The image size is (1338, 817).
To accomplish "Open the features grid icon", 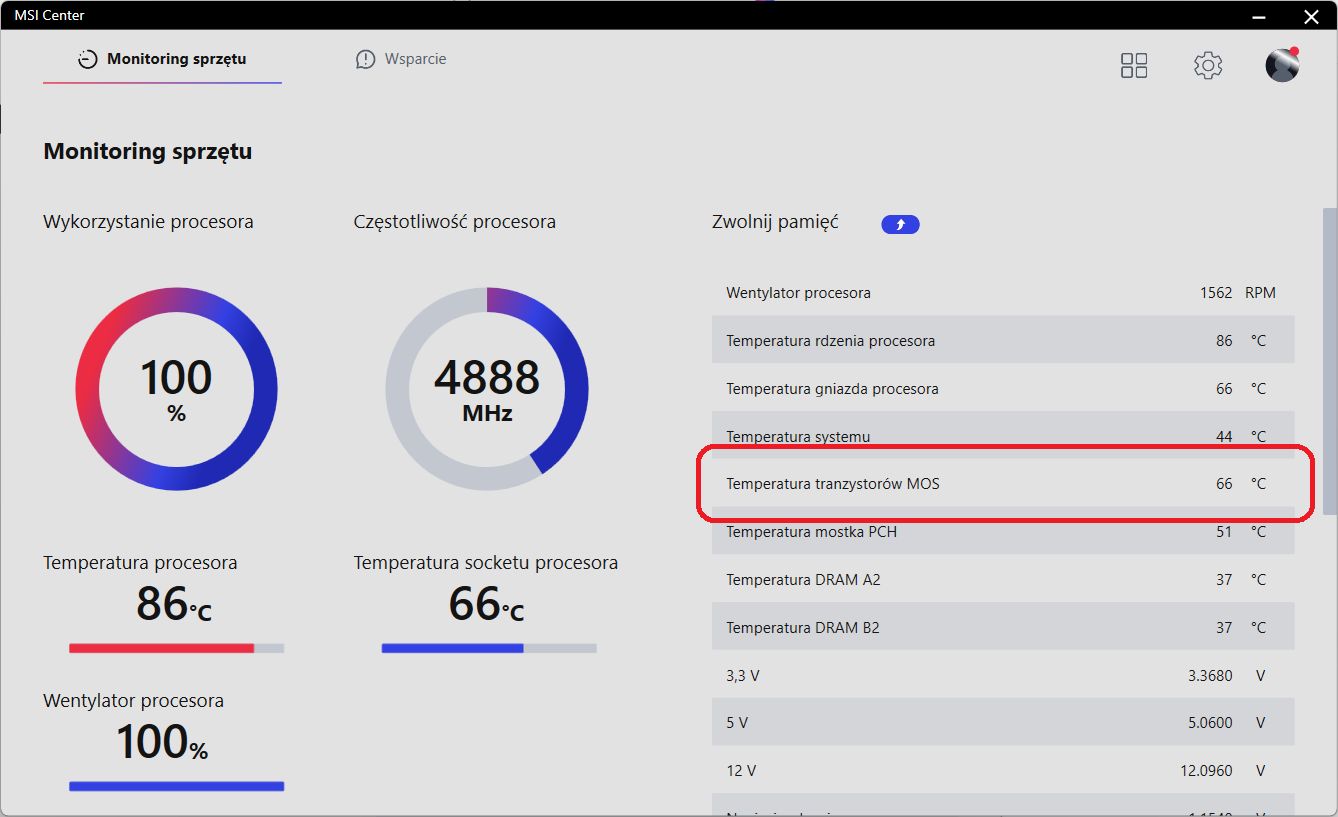I will 1134,66.
